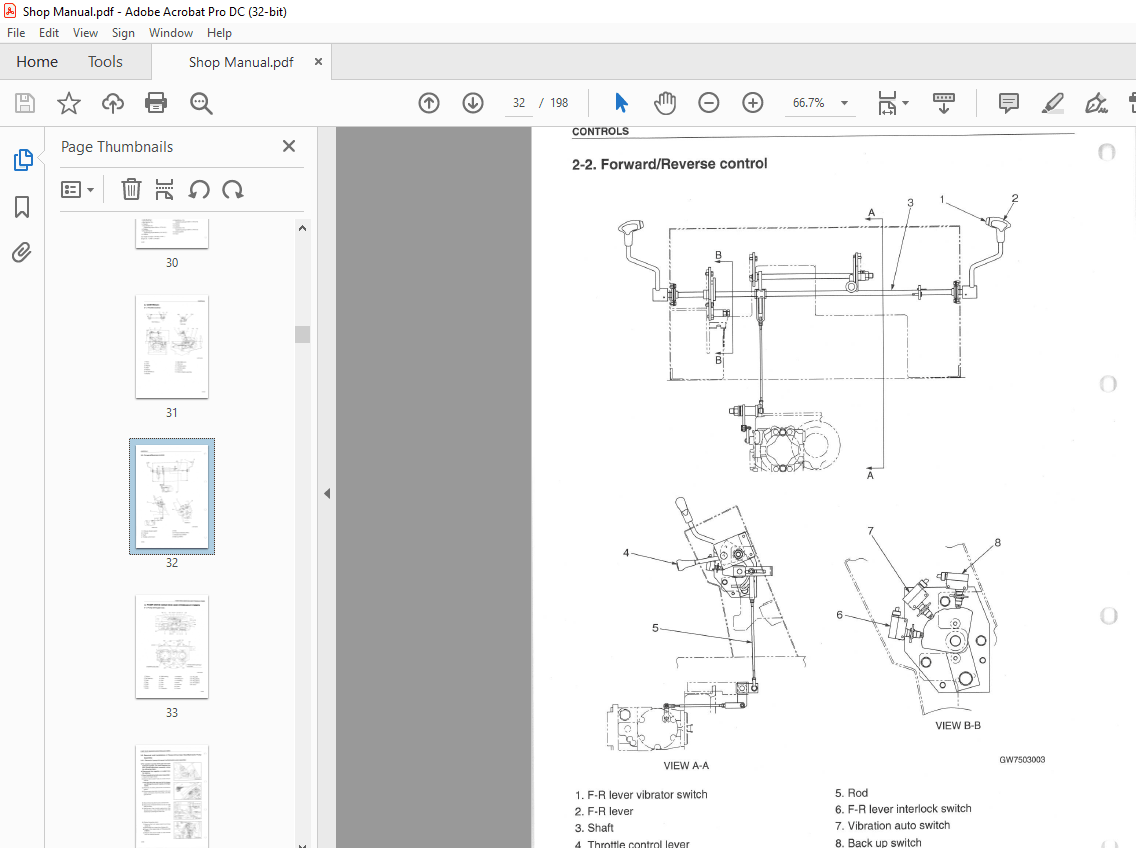1136x848 pixels.
Task: Switch to the Tools tab
Action: [x=105, y=61]
